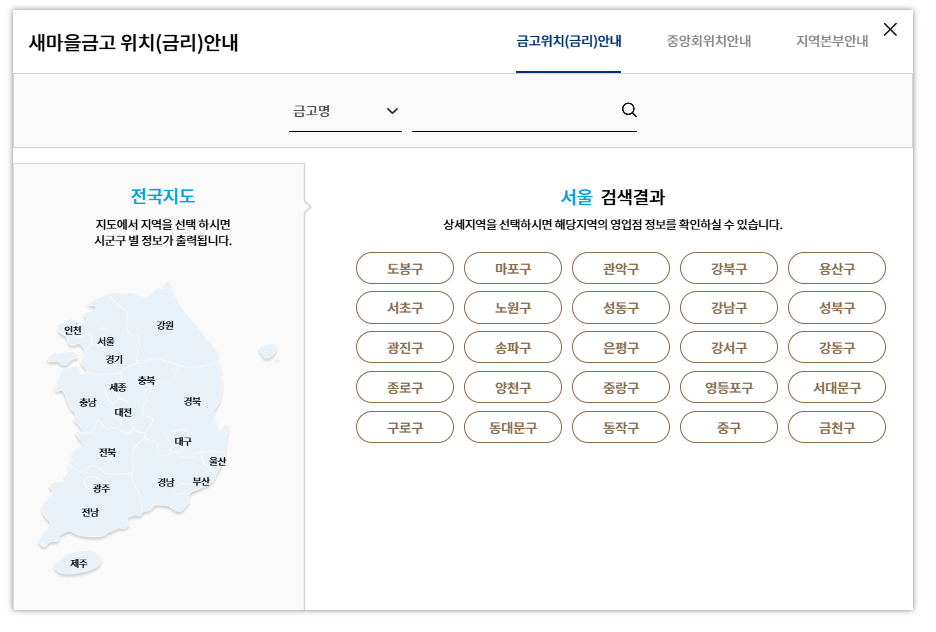936x632 pixels.
Task: Choose 대전 on the national map
Action: coord(123,412)
